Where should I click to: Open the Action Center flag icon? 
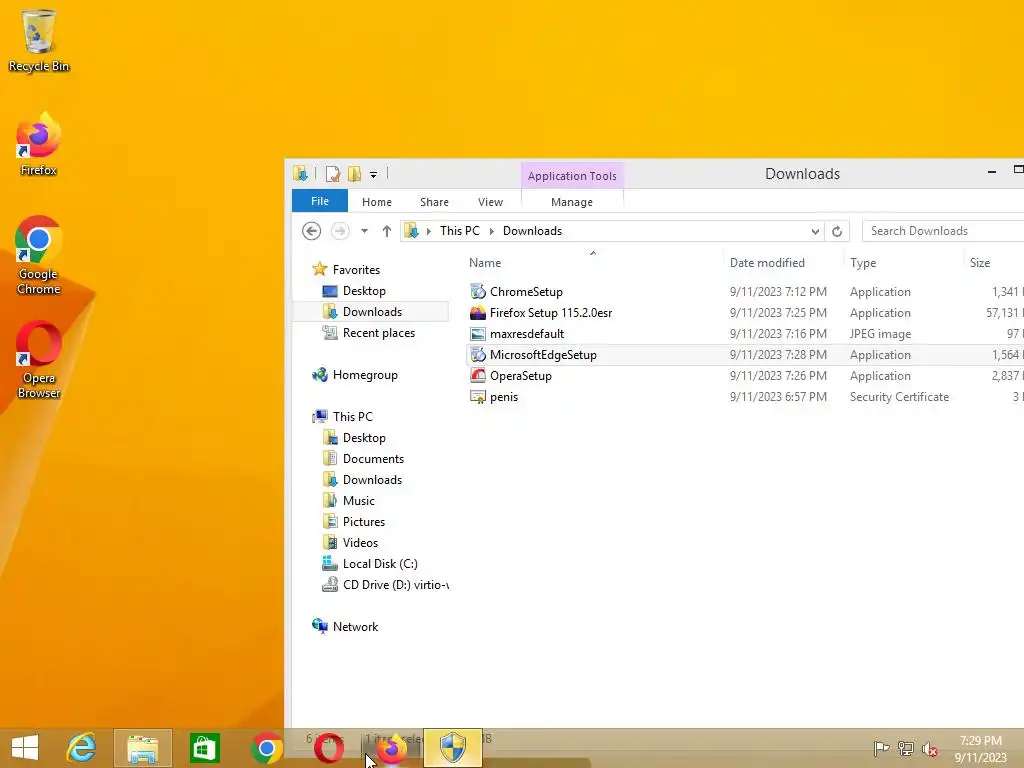click(x=881, y=749)
